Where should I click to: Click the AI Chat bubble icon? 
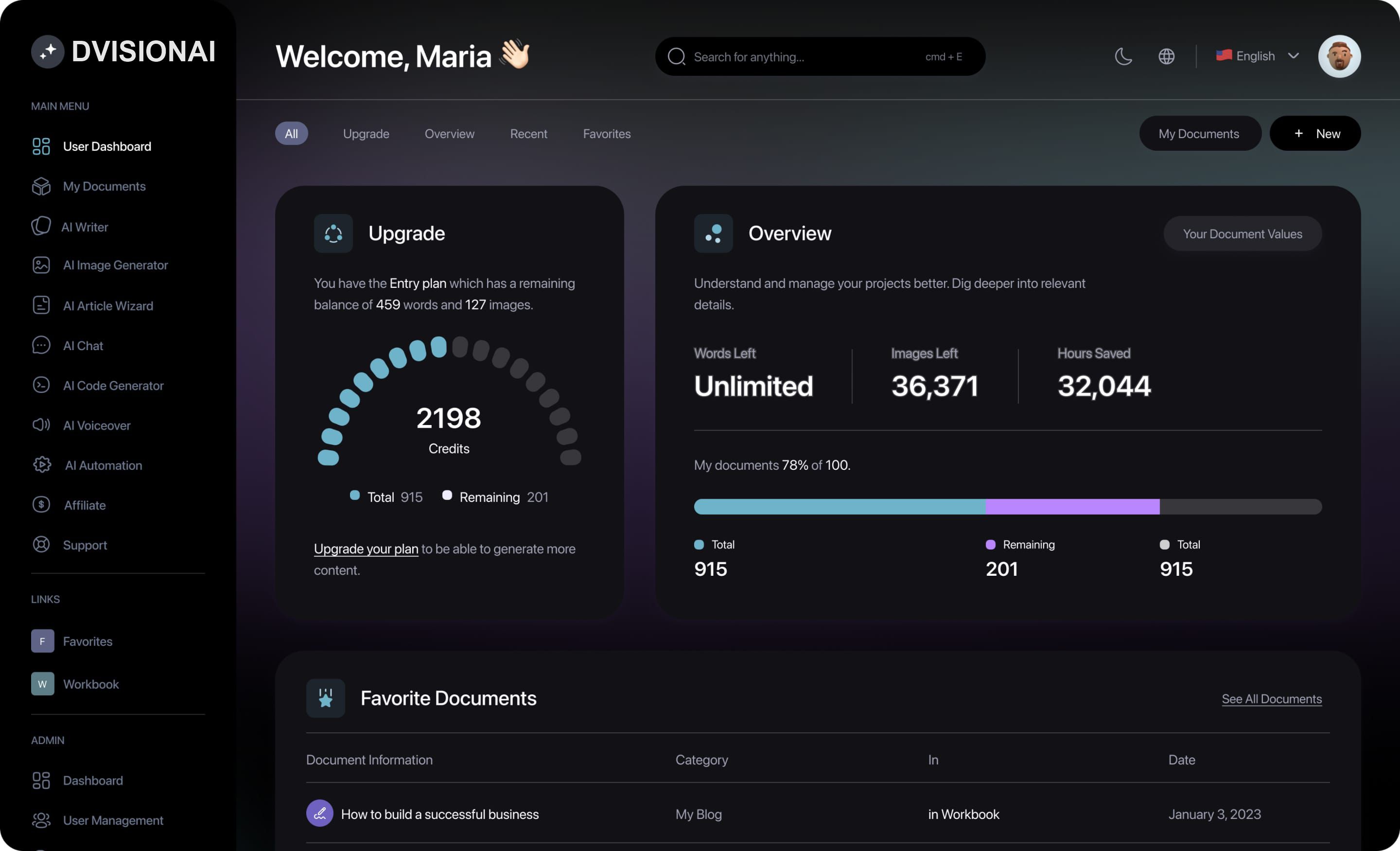(41, 346)
